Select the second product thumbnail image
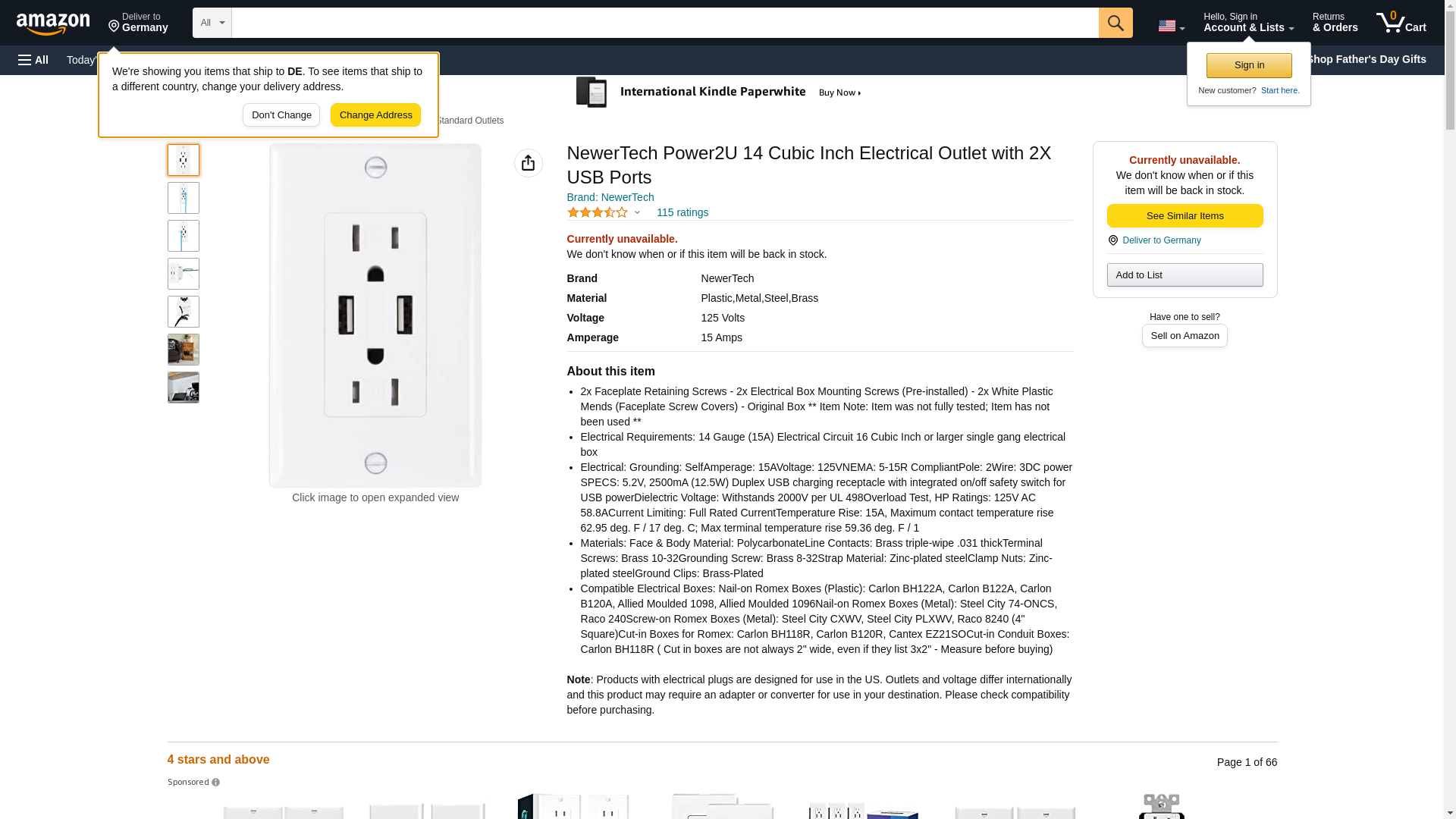The image size is (1456, 819). pos(184,198)
